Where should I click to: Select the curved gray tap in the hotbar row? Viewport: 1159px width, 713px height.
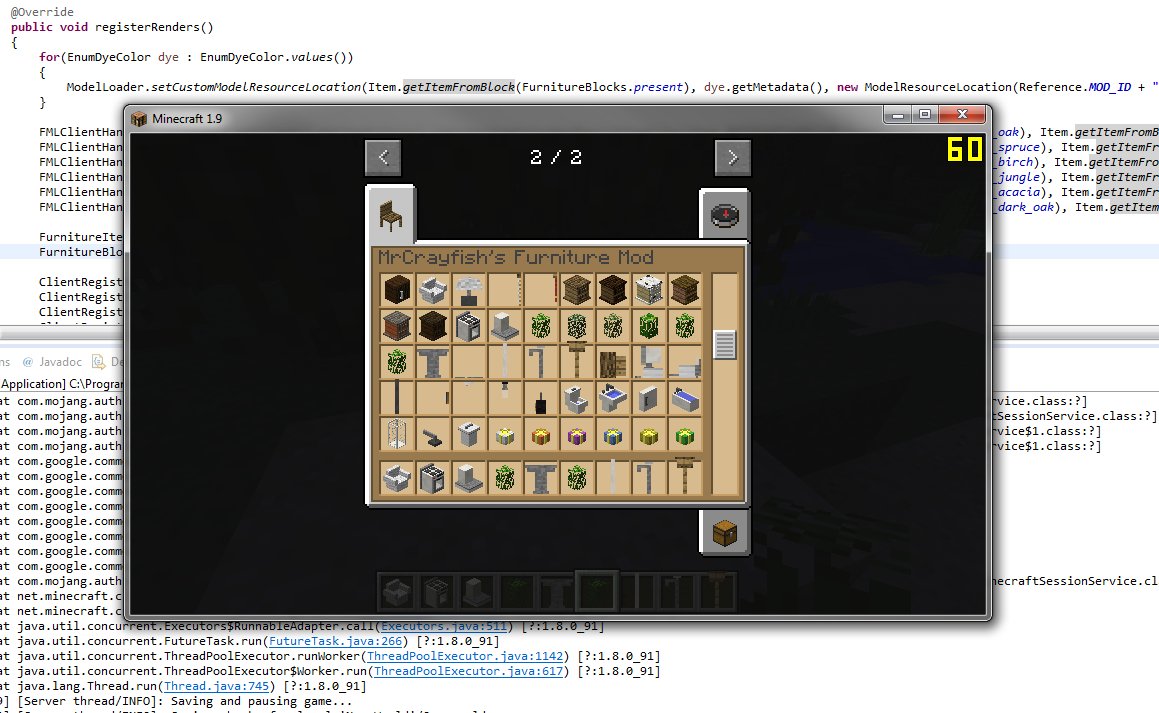click(x=648, y=477)
